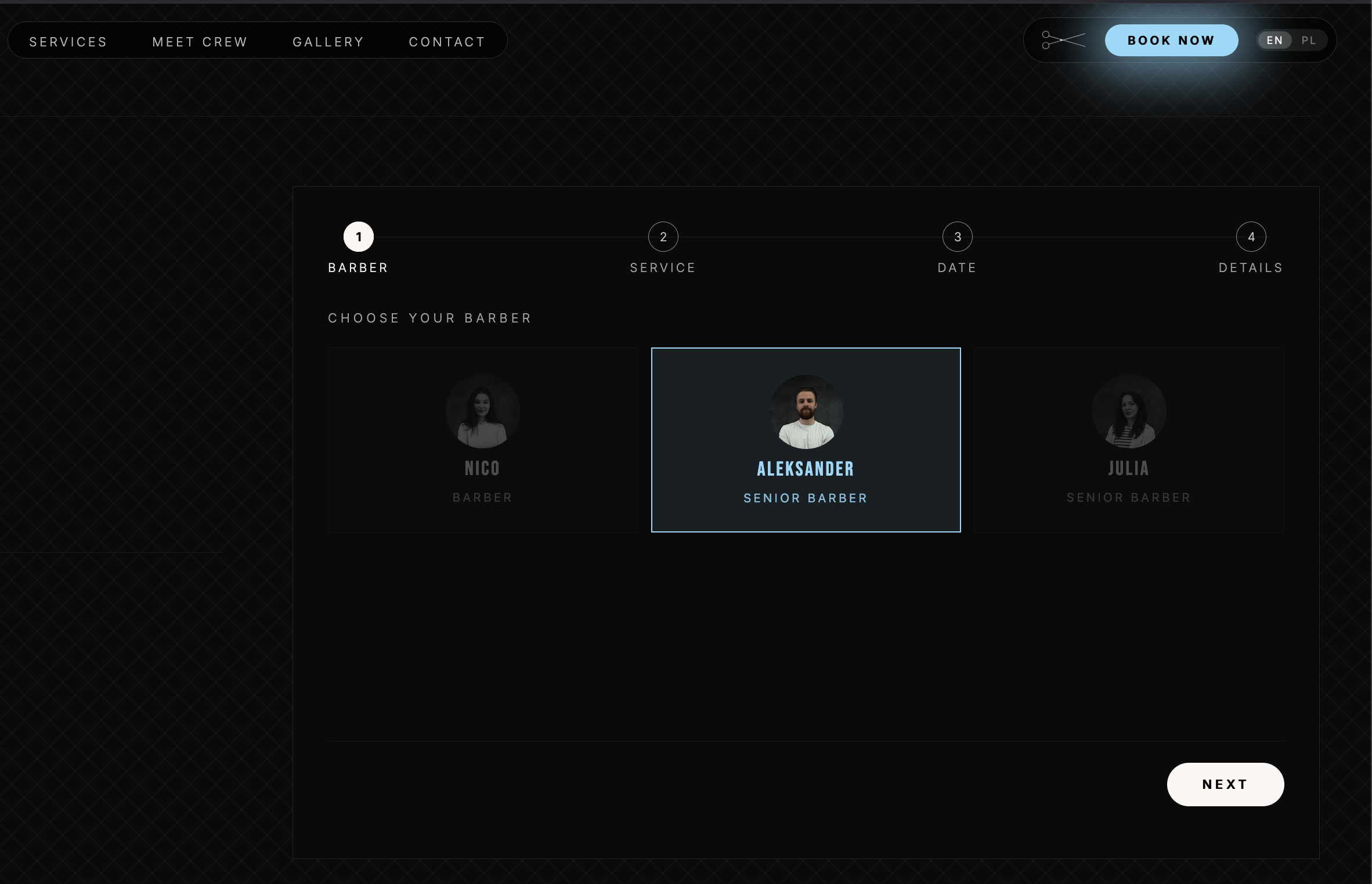Jump to step 4 circle
Viewport: 1372px width, 884px height.
point(1251,237)
